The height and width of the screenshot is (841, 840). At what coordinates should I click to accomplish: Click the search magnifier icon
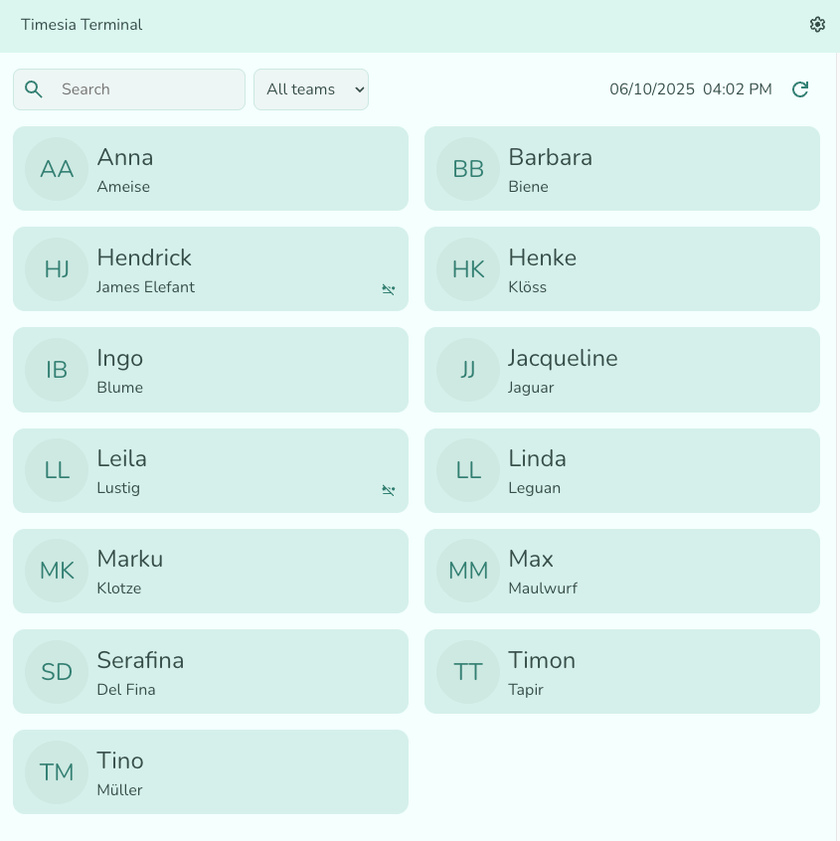pos(34,89)
